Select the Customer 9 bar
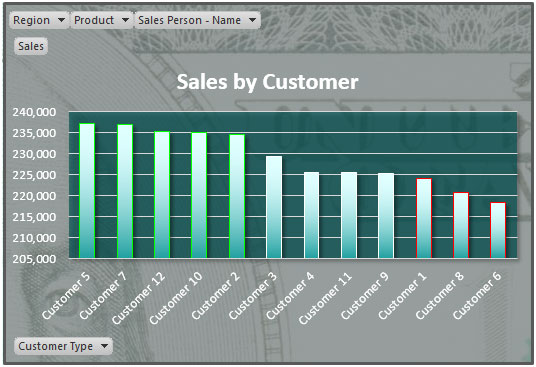Image resolution: width=536 pixels, height=367 pixels. (386, 216)
